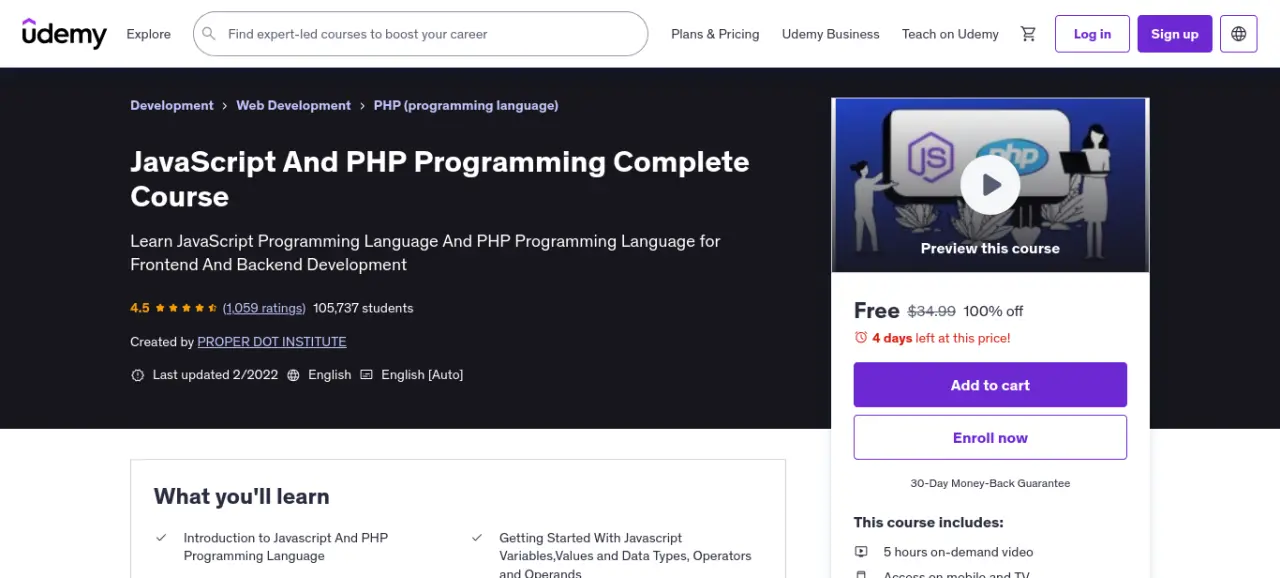Click the course star rating icons

pyautogui.click(x=186, y=308)
